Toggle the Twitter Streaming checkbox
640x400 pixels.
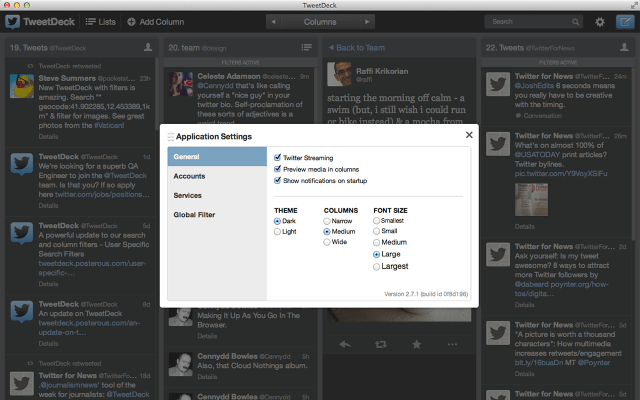[278, 158]
